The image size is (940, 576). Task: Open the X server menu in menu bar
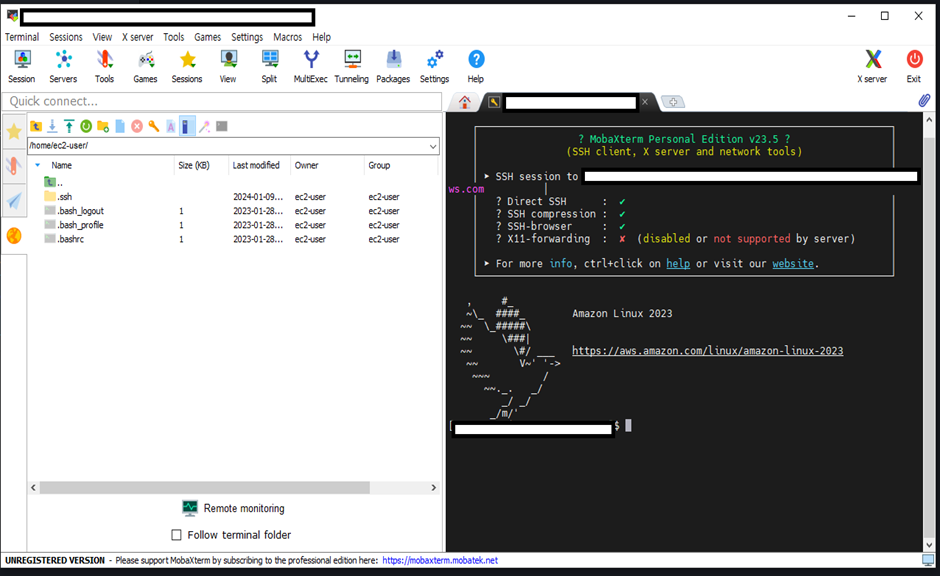pos(138,37)
